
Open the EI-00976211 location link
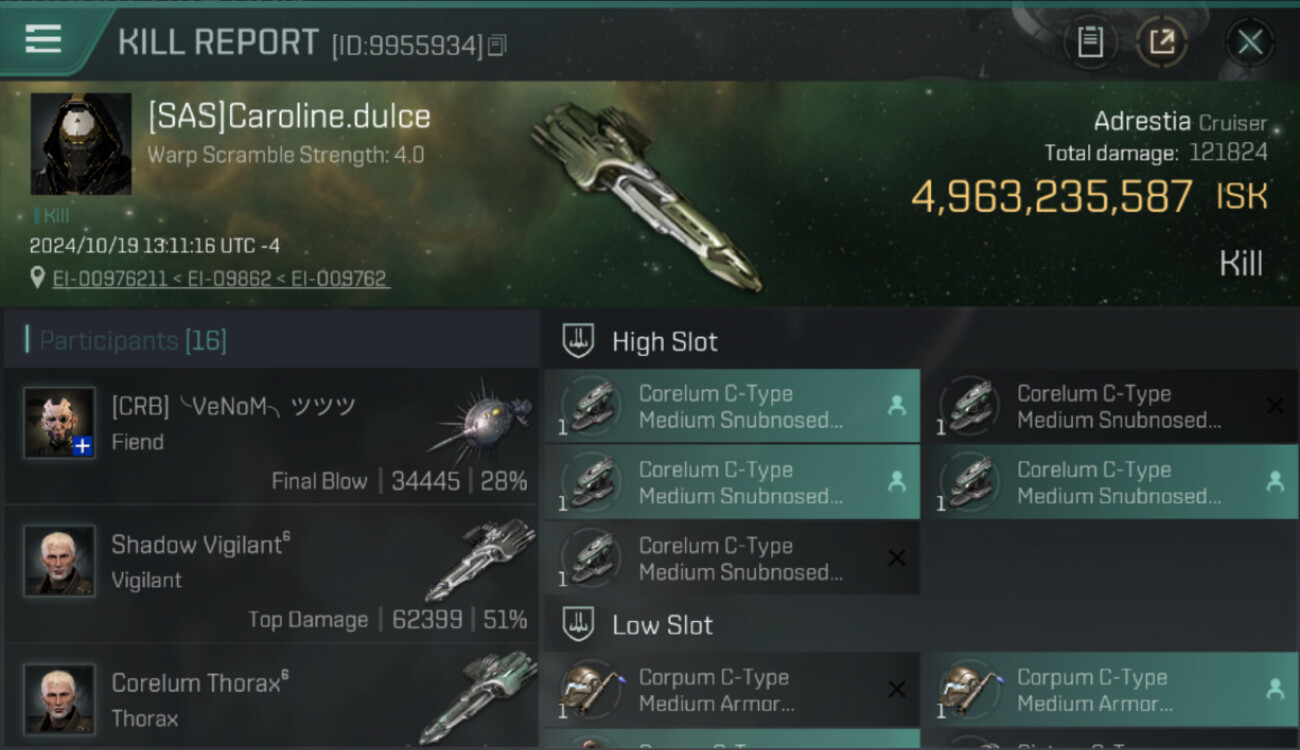(x=110, y=279)
